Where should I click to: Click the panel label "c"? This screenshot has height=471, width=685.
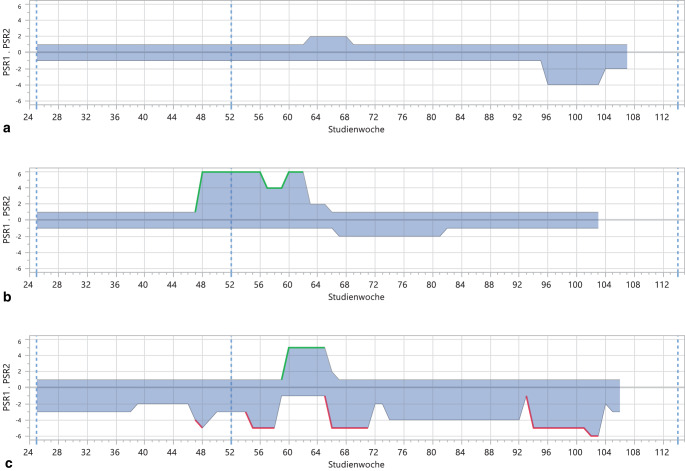pos(9,464)
